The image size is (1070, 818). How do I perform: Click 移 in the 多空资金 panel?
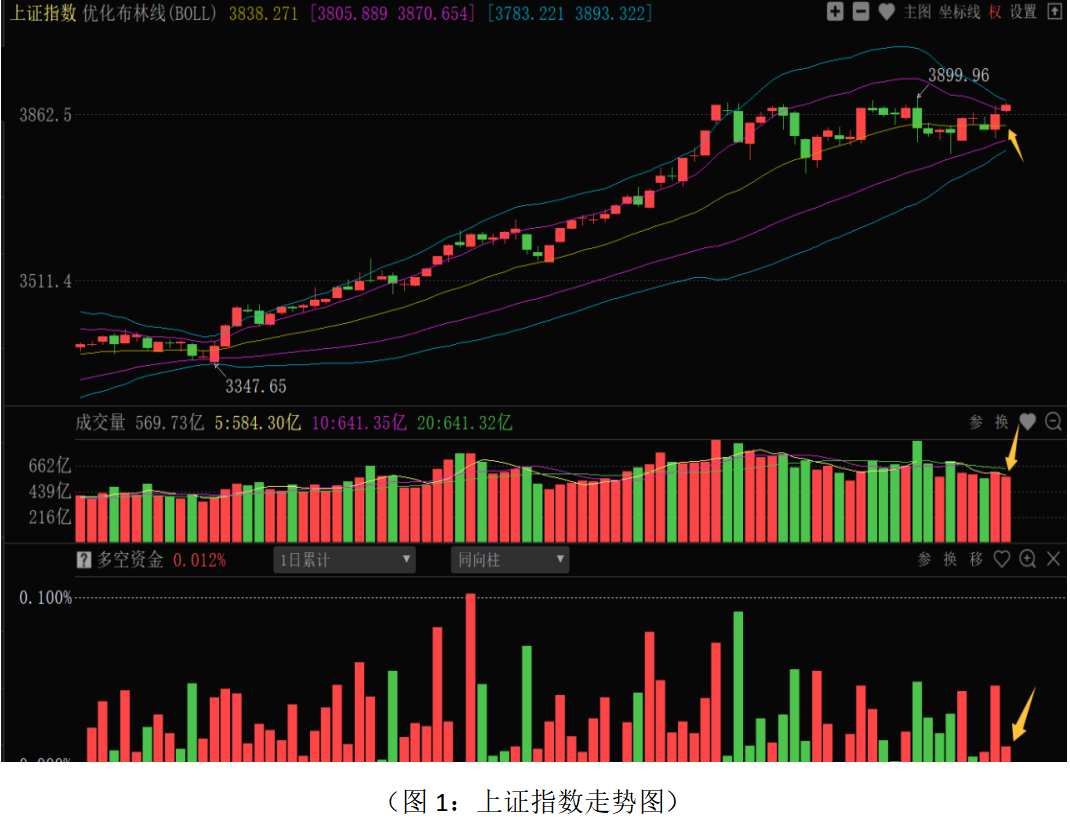976,560
